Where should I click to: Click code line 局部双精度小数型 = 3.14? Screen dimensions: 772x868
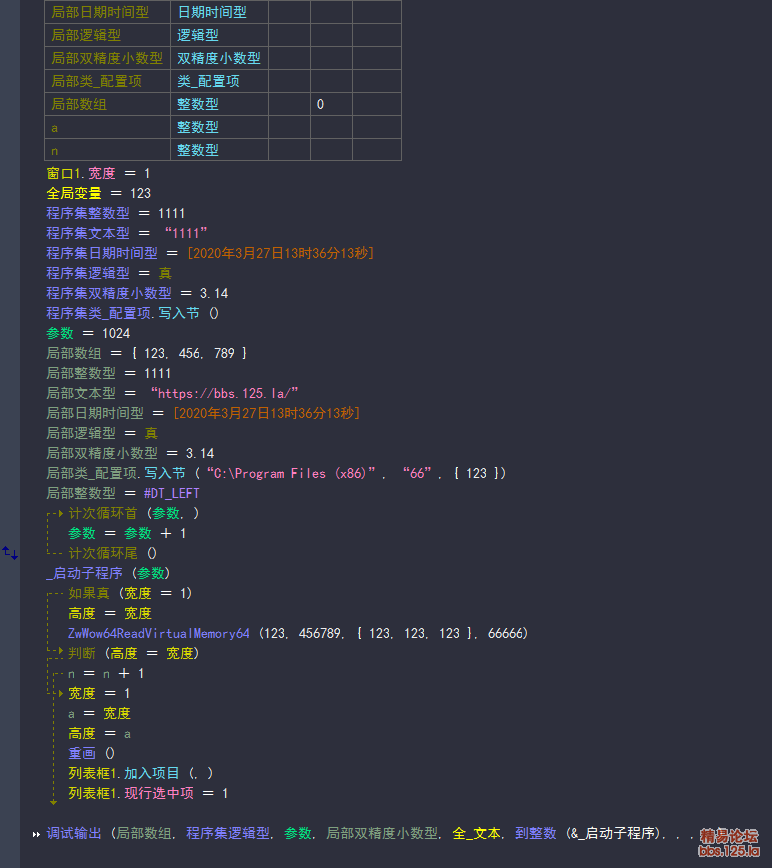pos(131,453)
